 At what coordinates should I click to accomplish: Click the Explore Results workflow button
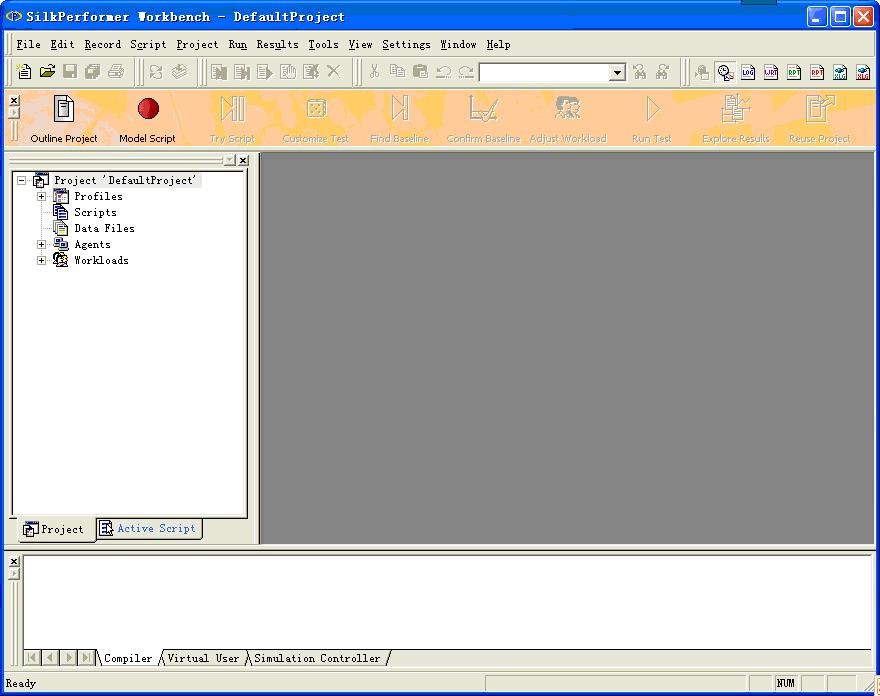coord(736,119)
